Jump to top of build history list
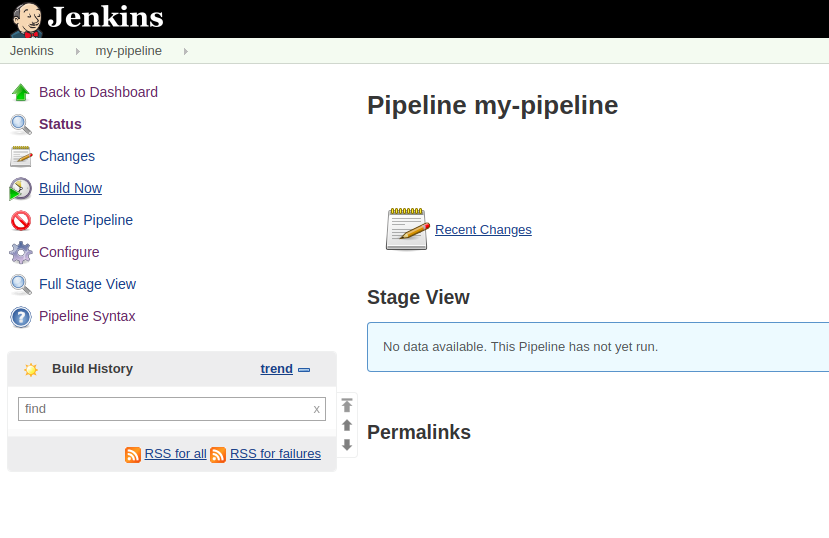The width and height of the screenshot is (829, 538). coord(347,405)
